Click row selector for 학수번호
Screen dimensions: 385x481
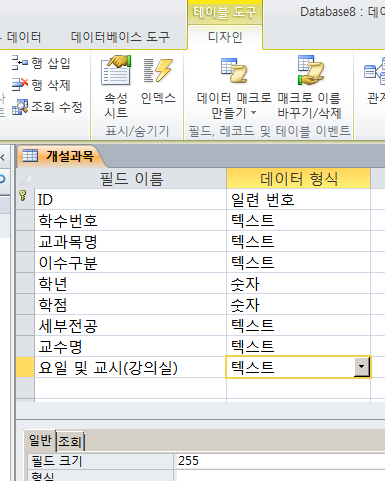25,220
